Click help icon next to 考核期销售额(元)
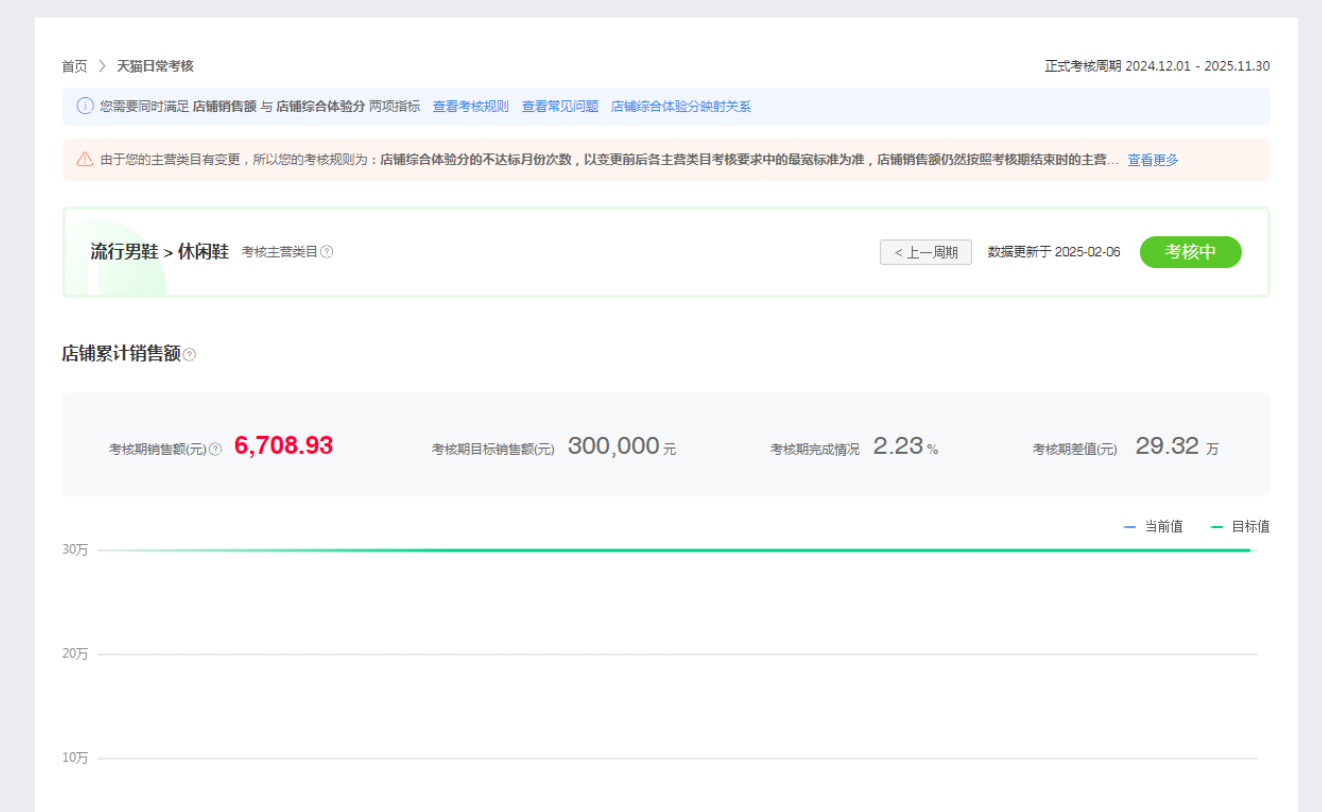The width and height of the screenshot is (1322, 812). [215, 450]
